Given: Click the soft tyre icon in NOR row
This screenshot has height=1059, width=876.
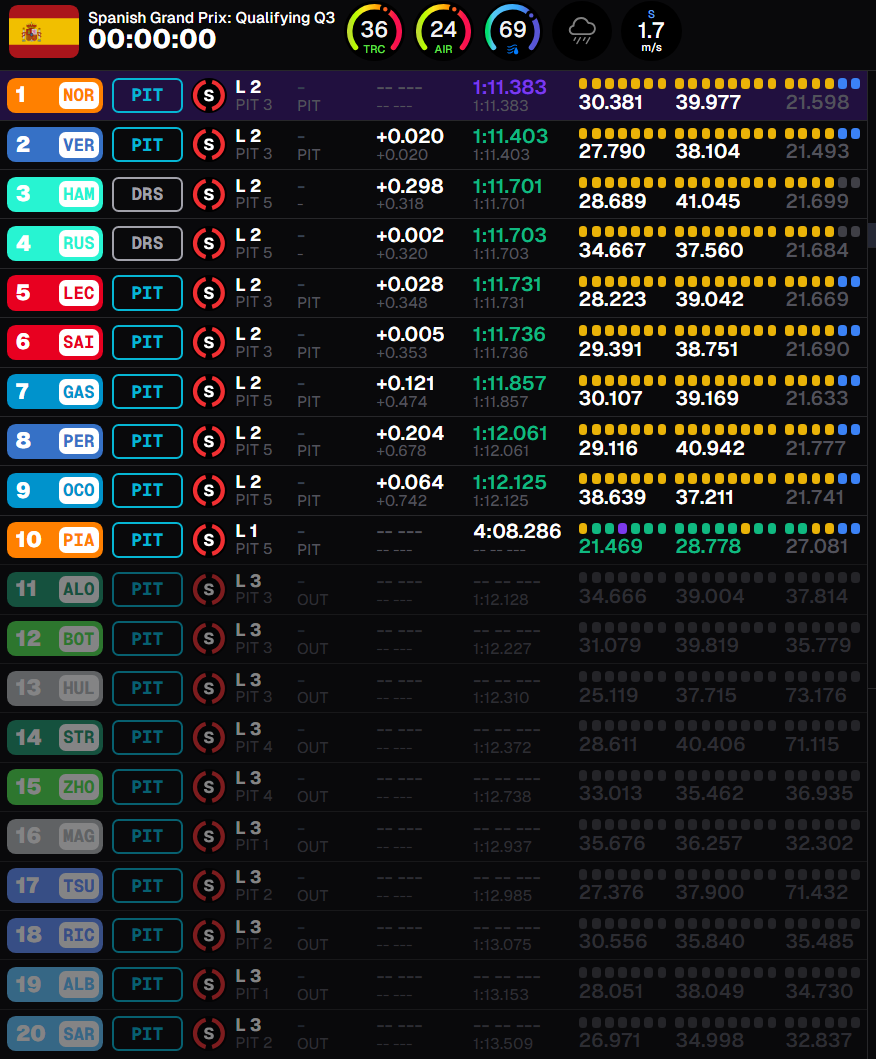Looking at the screenshot, I should pyautogui.click(x=209, y=95).
